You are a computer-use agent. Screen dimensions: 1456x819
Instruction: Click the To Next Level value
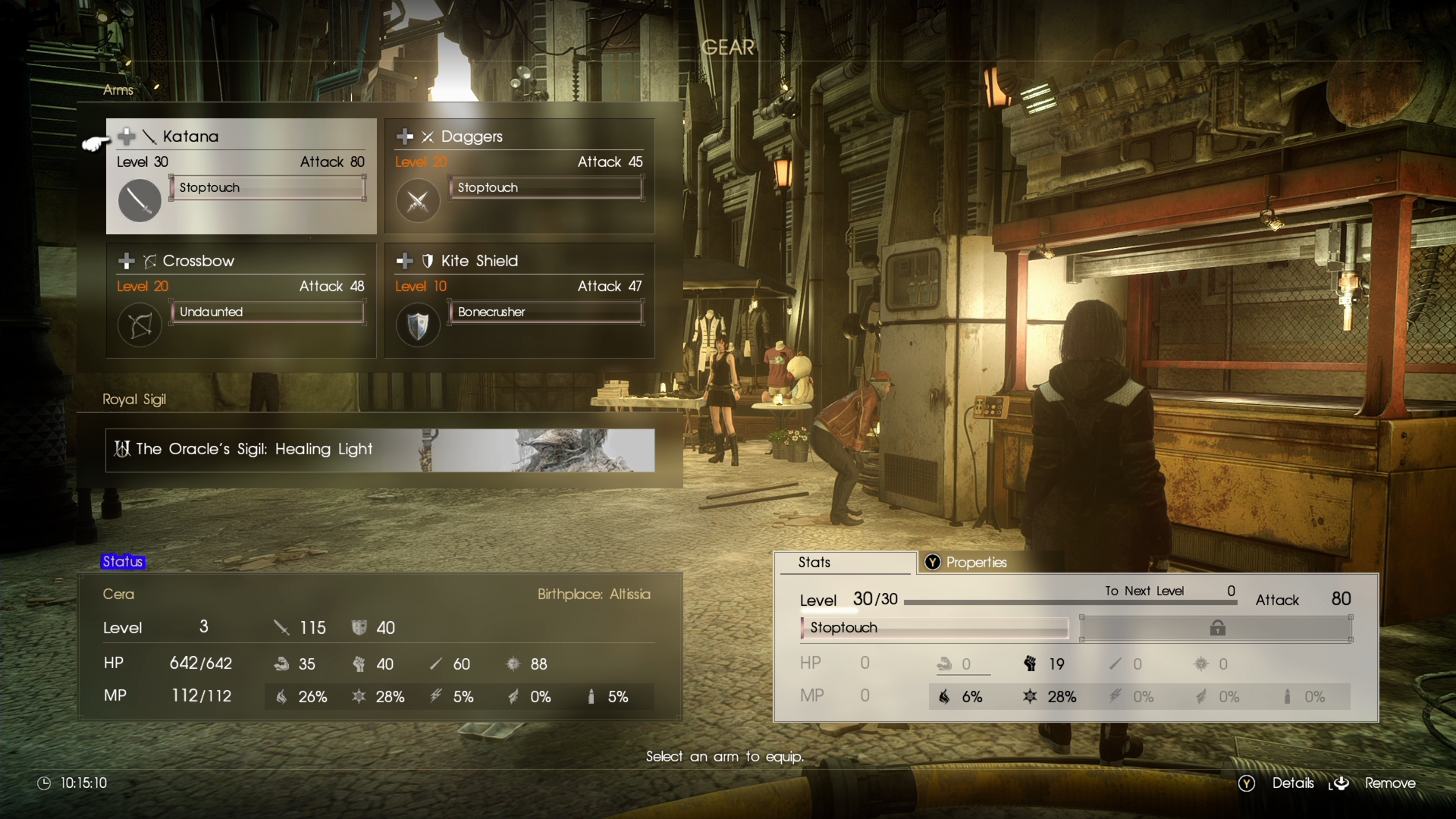pos(1231,591)
